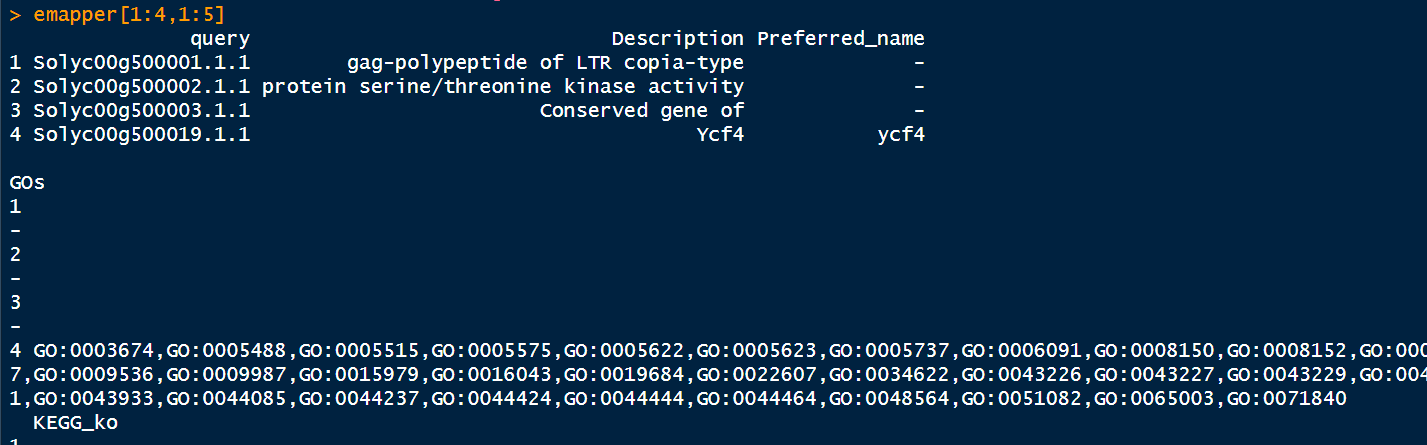1427x445 pixels.
Task: Click the gag-polypeptide of LTR copia-type description
Action: (x=545, y=63)
